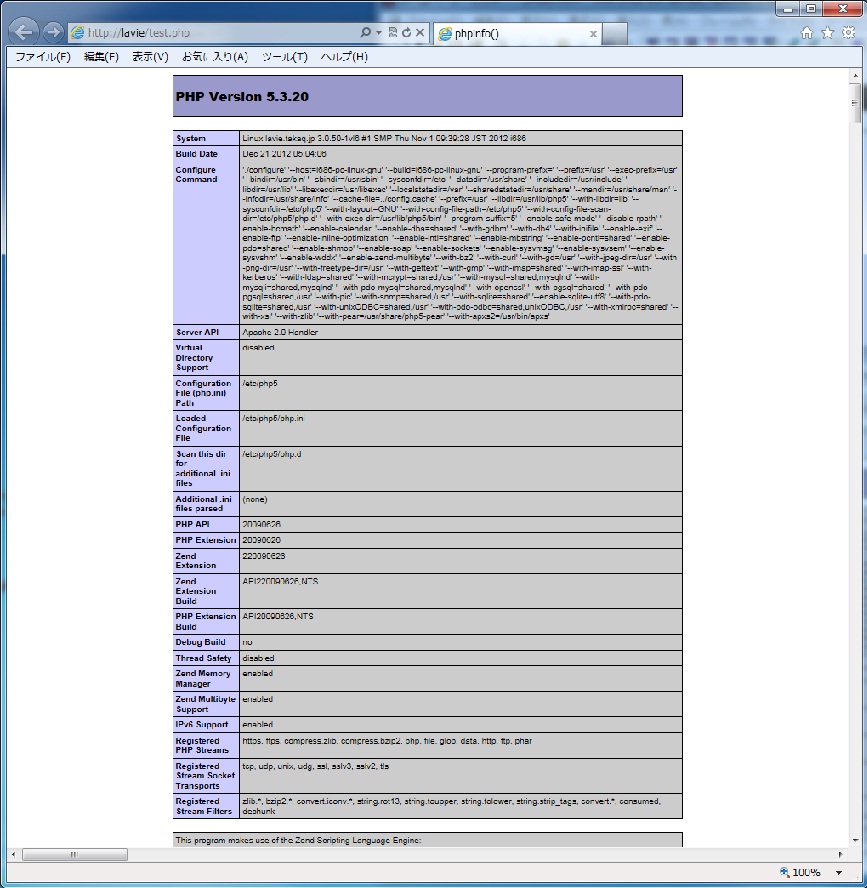Click the Registered Stream Filters label
This screenshot has width=867, height=888.
point(203,806)
